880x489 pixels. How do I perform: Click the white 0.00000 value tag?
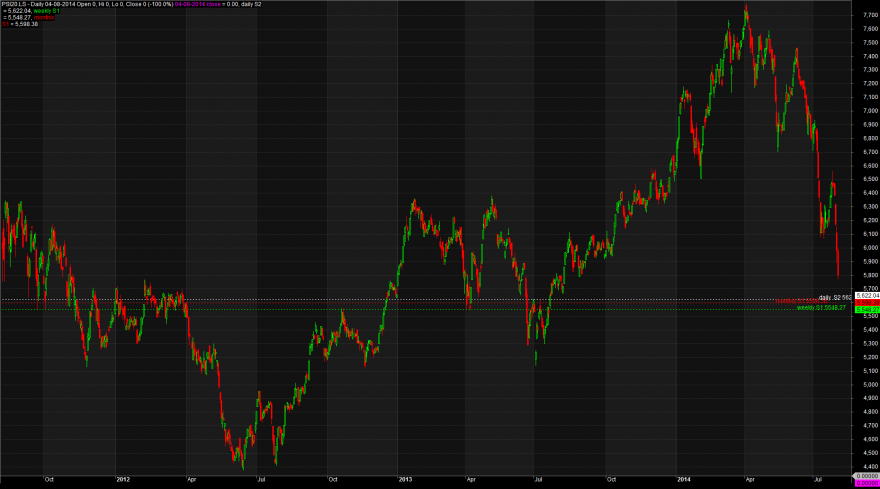coord(867,476)
